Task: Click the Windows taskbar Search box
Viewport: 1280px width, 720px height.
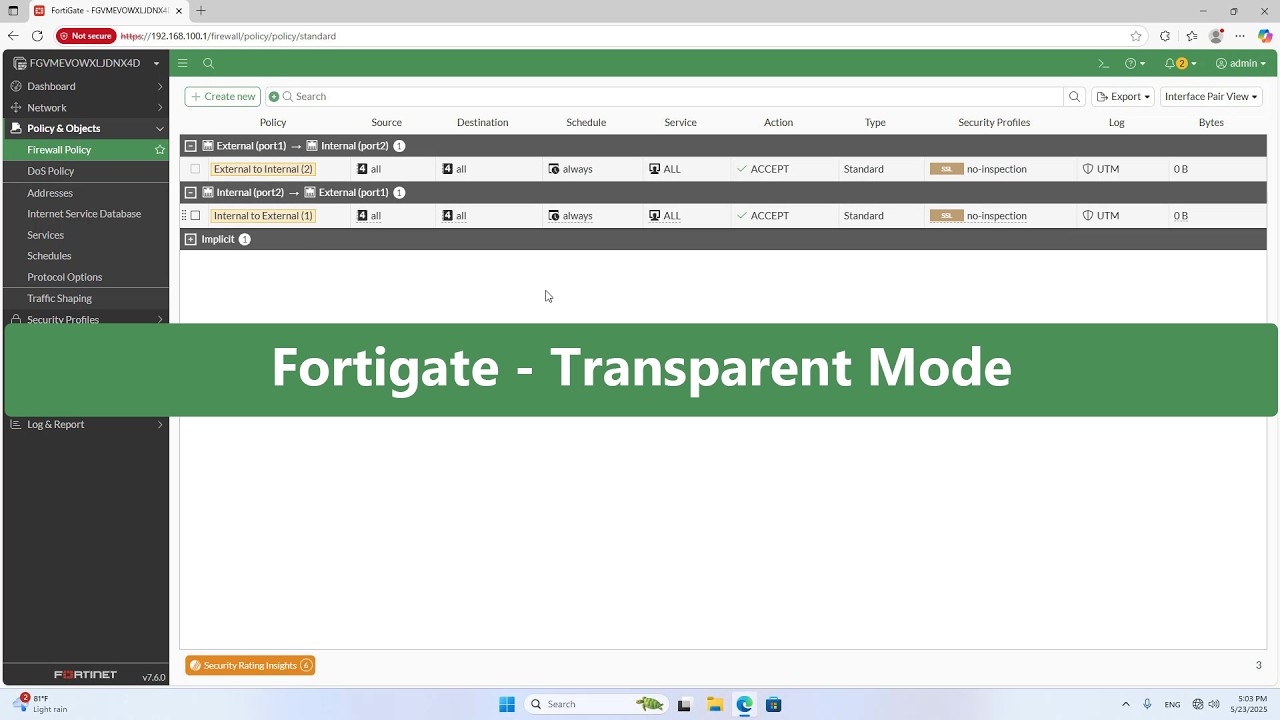Action: [595, 704]
